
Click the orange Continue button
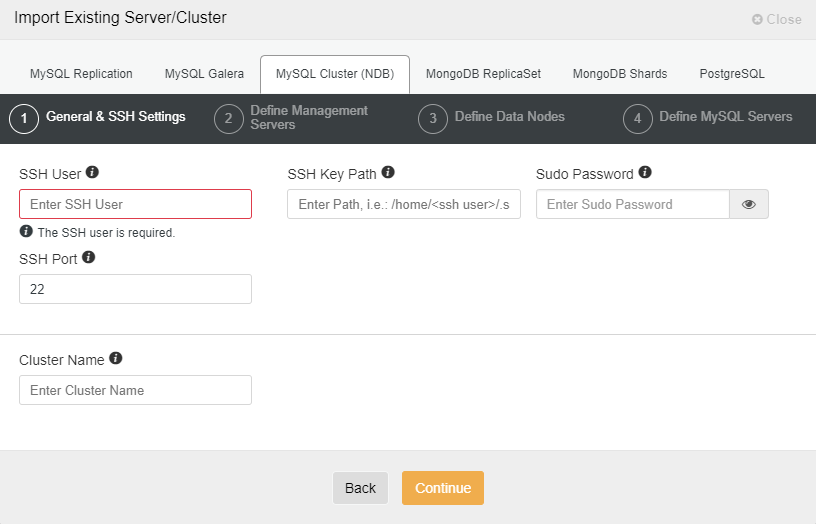[443, 488]
